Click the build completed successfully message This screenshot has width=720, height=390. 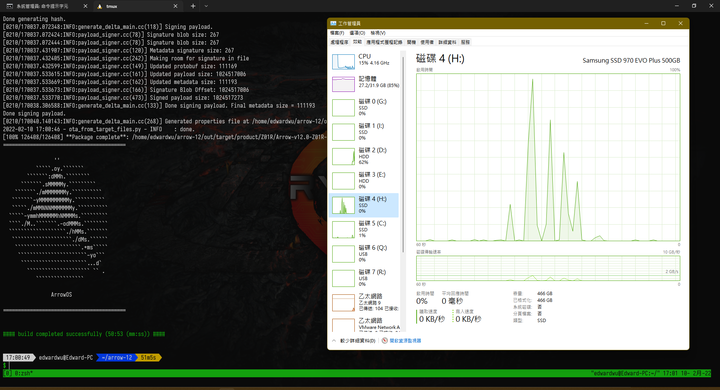pos(84,334)
